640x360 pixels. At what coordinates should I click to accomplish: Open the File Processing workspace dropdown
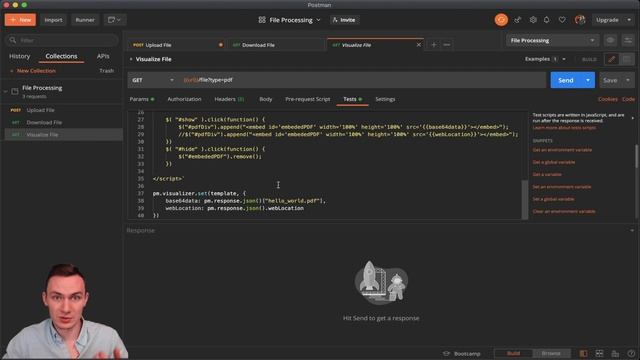click(x=295, y=20)
